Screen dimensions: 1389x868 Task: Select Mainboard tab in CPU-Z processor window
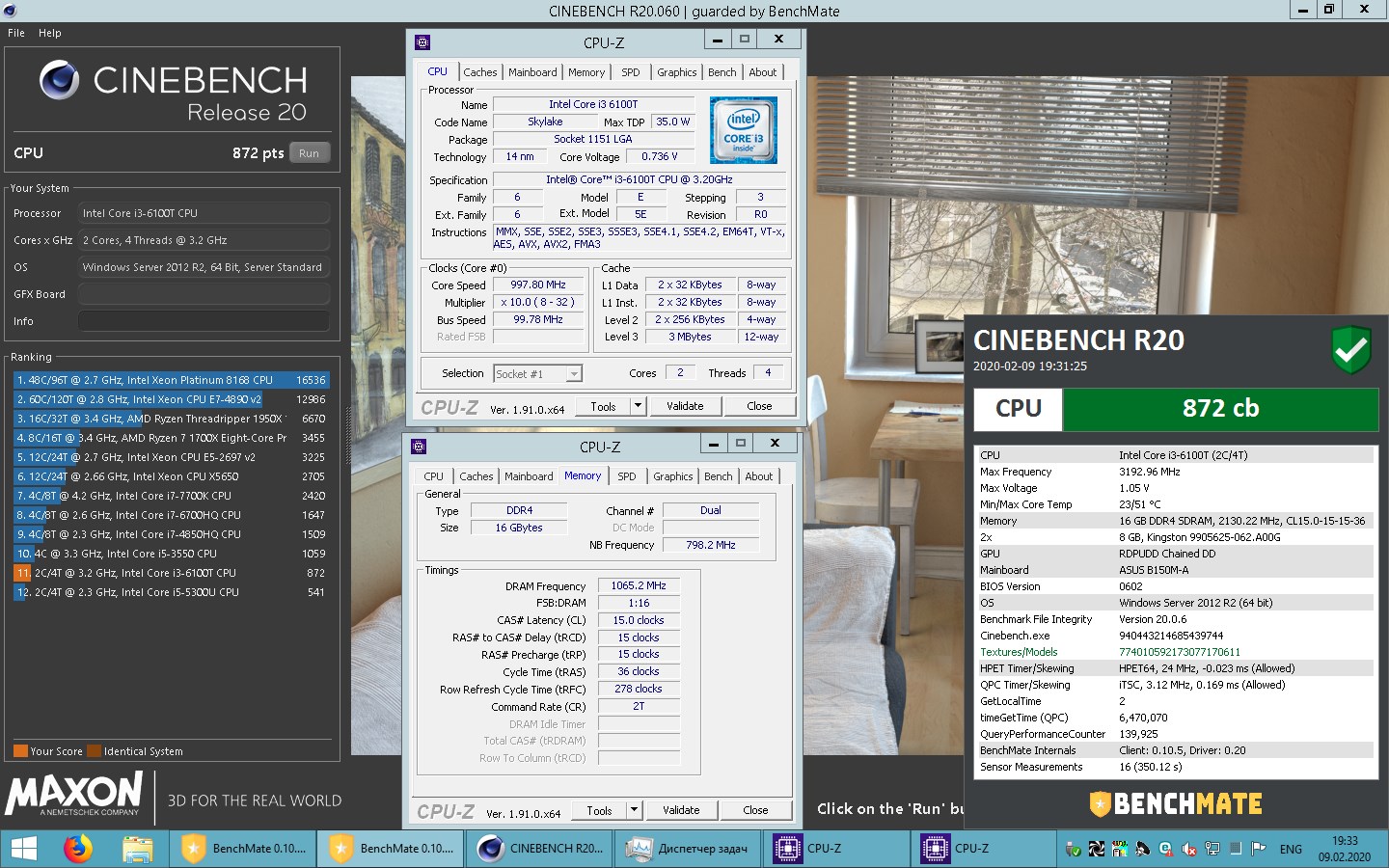532,72
